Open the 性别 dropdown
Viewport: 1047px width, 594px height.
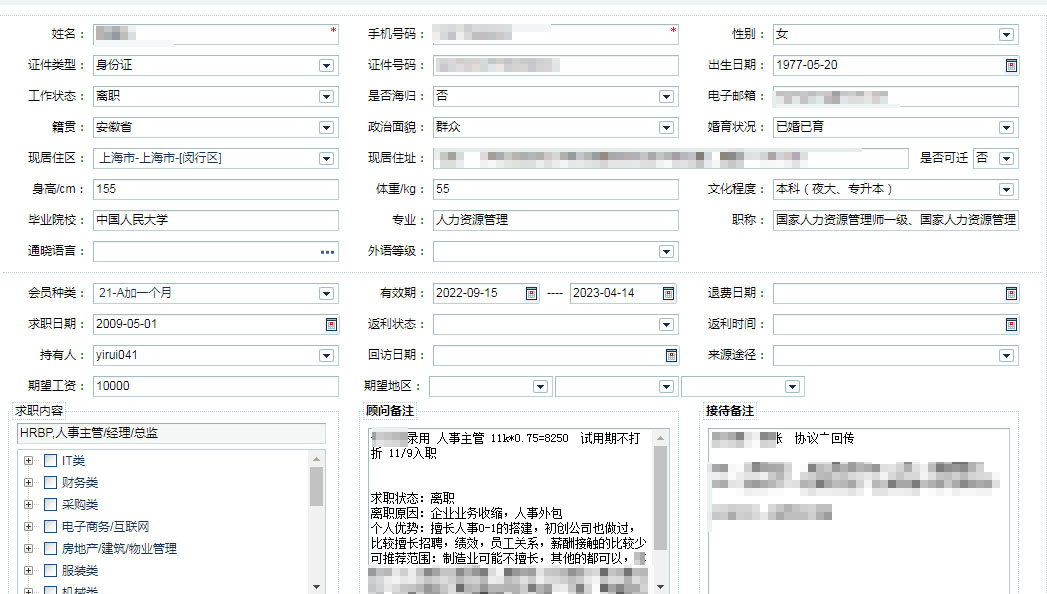(x=1006, y=35)
